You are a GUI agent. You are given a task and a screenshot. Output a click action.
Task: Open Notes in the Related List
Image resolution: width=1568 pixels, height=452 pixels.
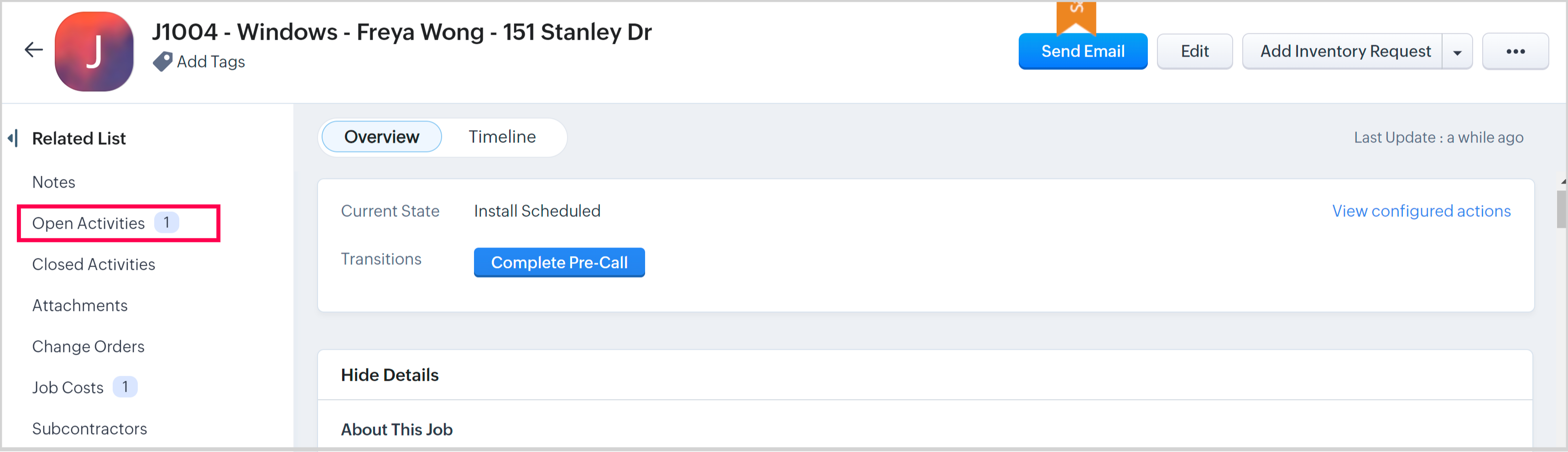[53, 182]
